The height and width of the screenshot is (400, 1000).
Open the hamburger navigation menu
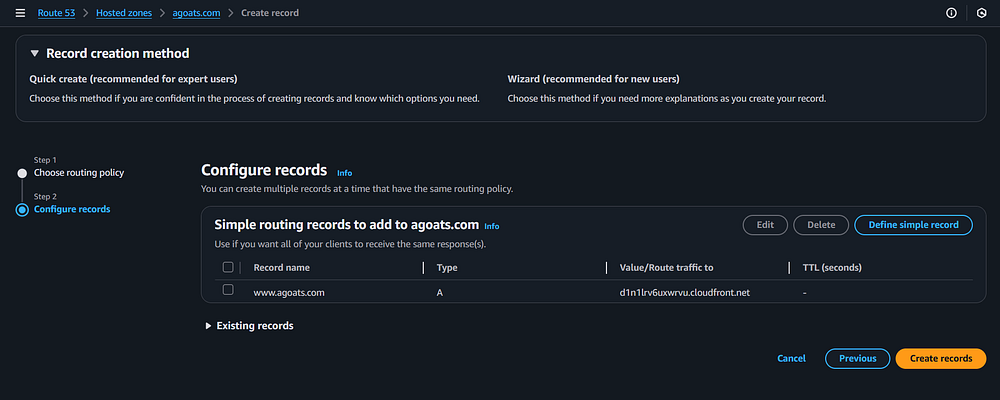pos(20,13)
